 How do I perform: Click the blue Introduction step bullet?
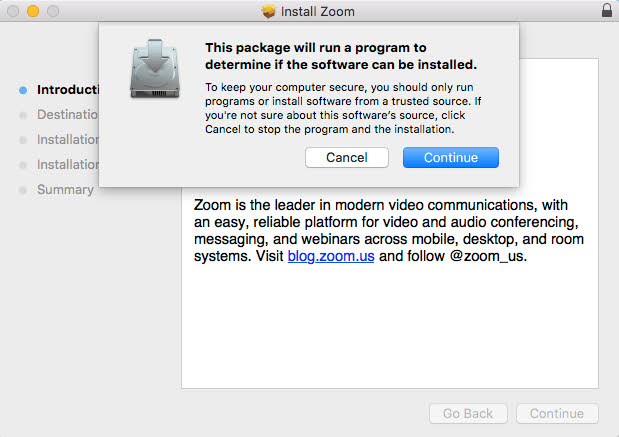23,90
